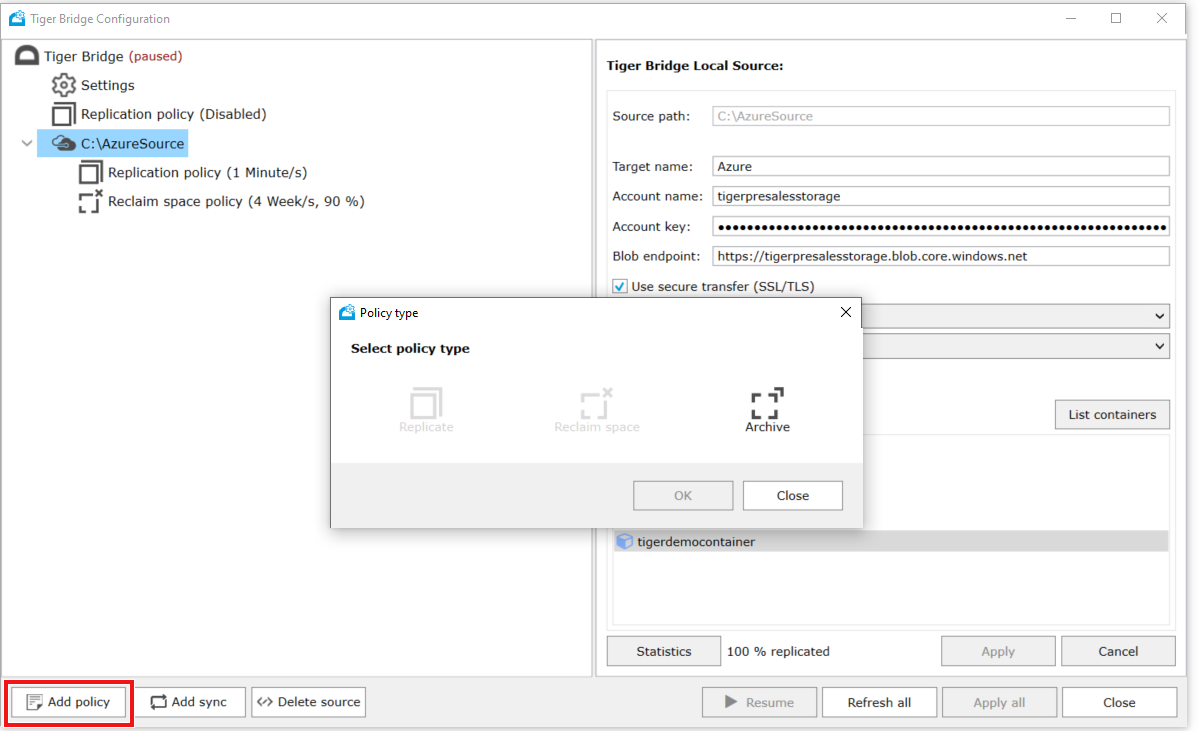The height and width of the screenshot is (731, 1199).
Task: Click the Cancel button in source panel
Action: point(1118,651)
